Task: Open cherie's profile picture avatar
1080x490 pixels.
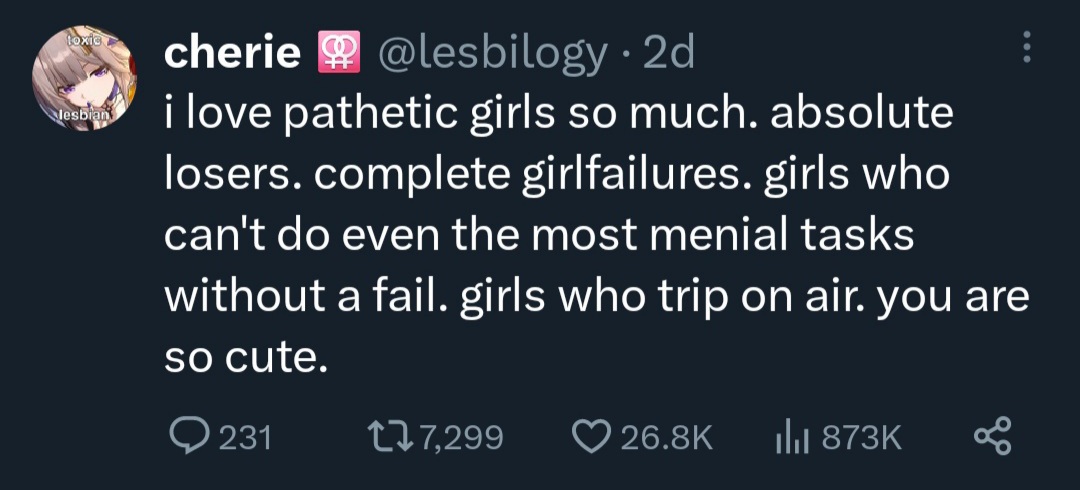Action: click(84, 79)
